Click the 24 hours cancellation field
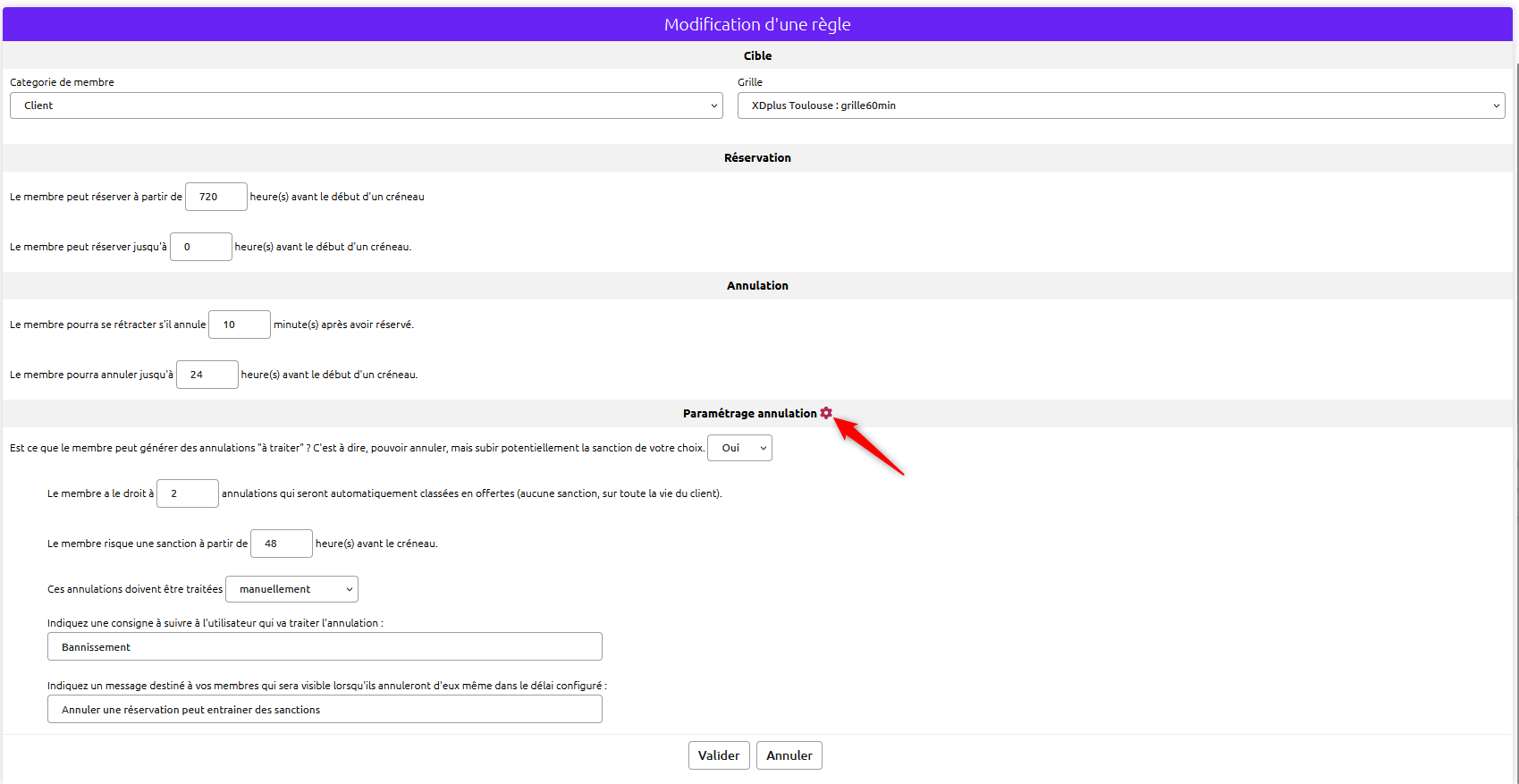Image resolution: width=1519 pixels, height=784 pixels. 207,375
